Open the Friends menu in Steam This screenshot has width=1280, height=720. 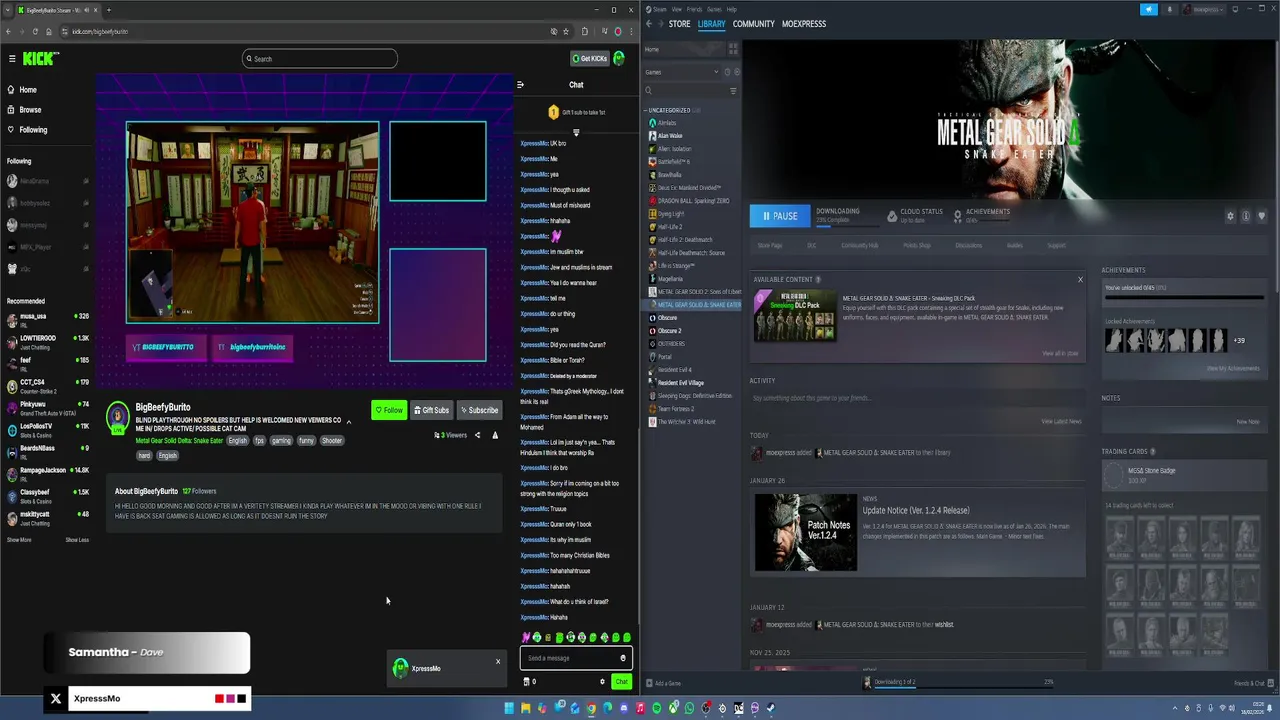click(694, 9)
